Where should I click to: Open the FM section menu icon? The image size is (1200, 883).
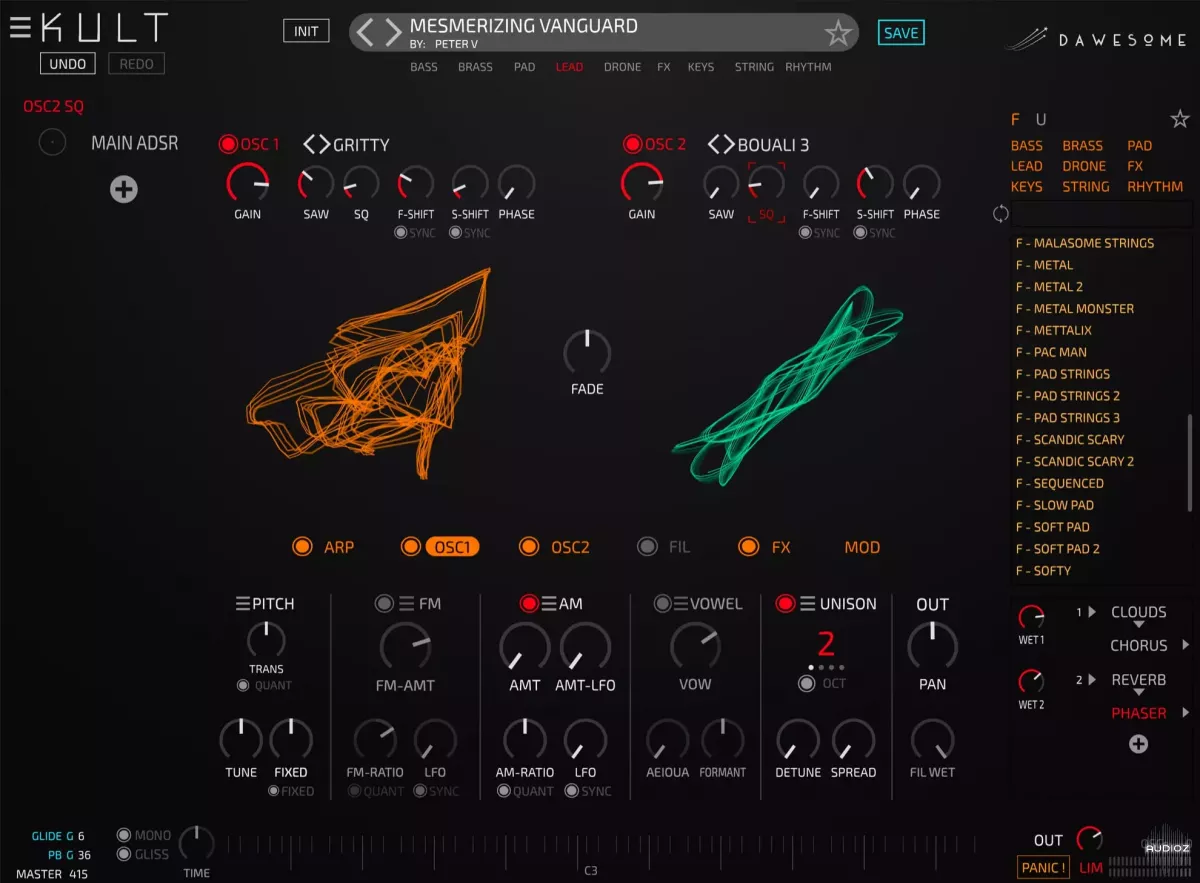(407, 604)
